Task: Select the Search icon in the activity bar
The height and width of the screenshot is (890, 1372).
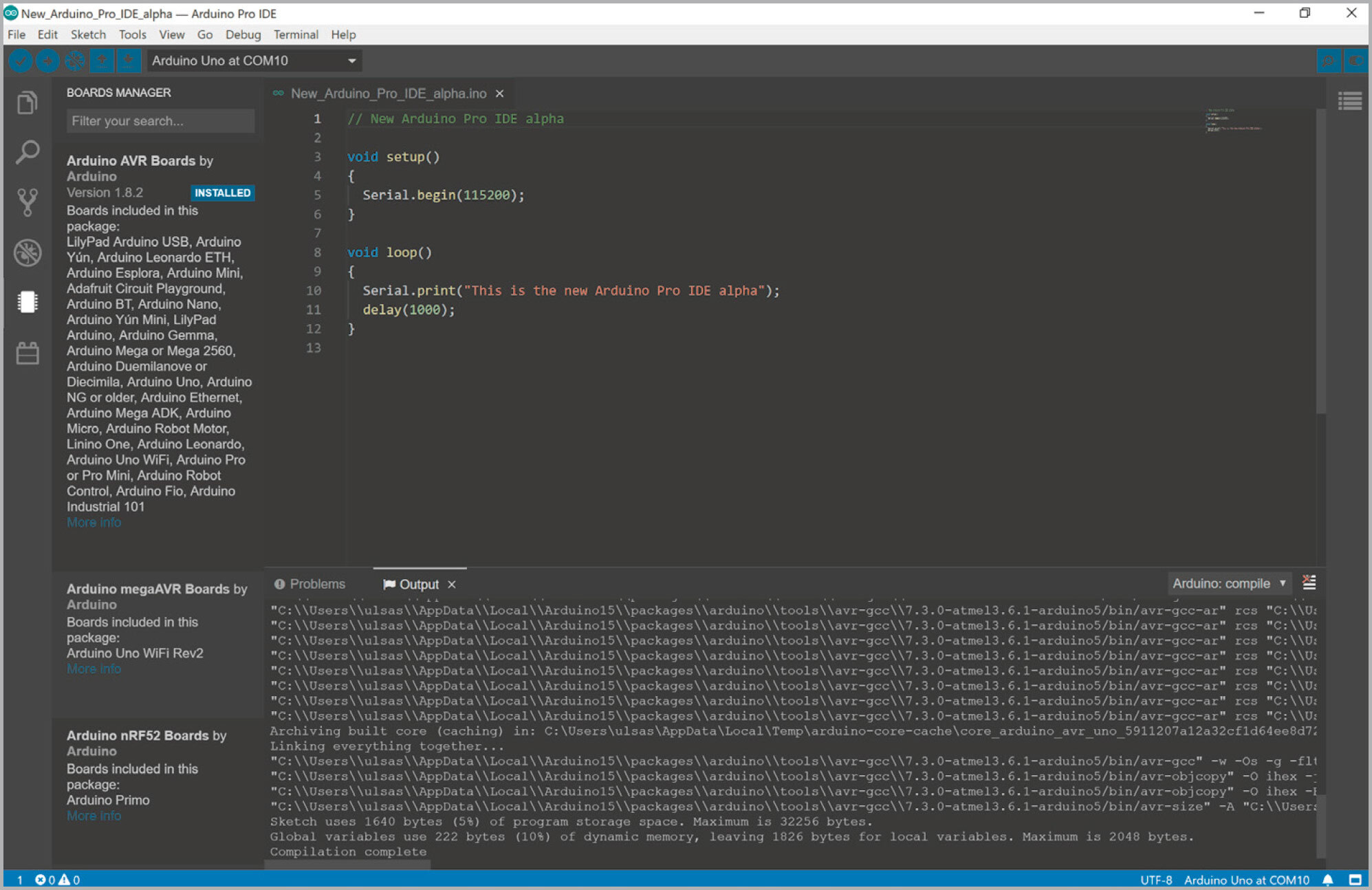Action: (26, 151)
